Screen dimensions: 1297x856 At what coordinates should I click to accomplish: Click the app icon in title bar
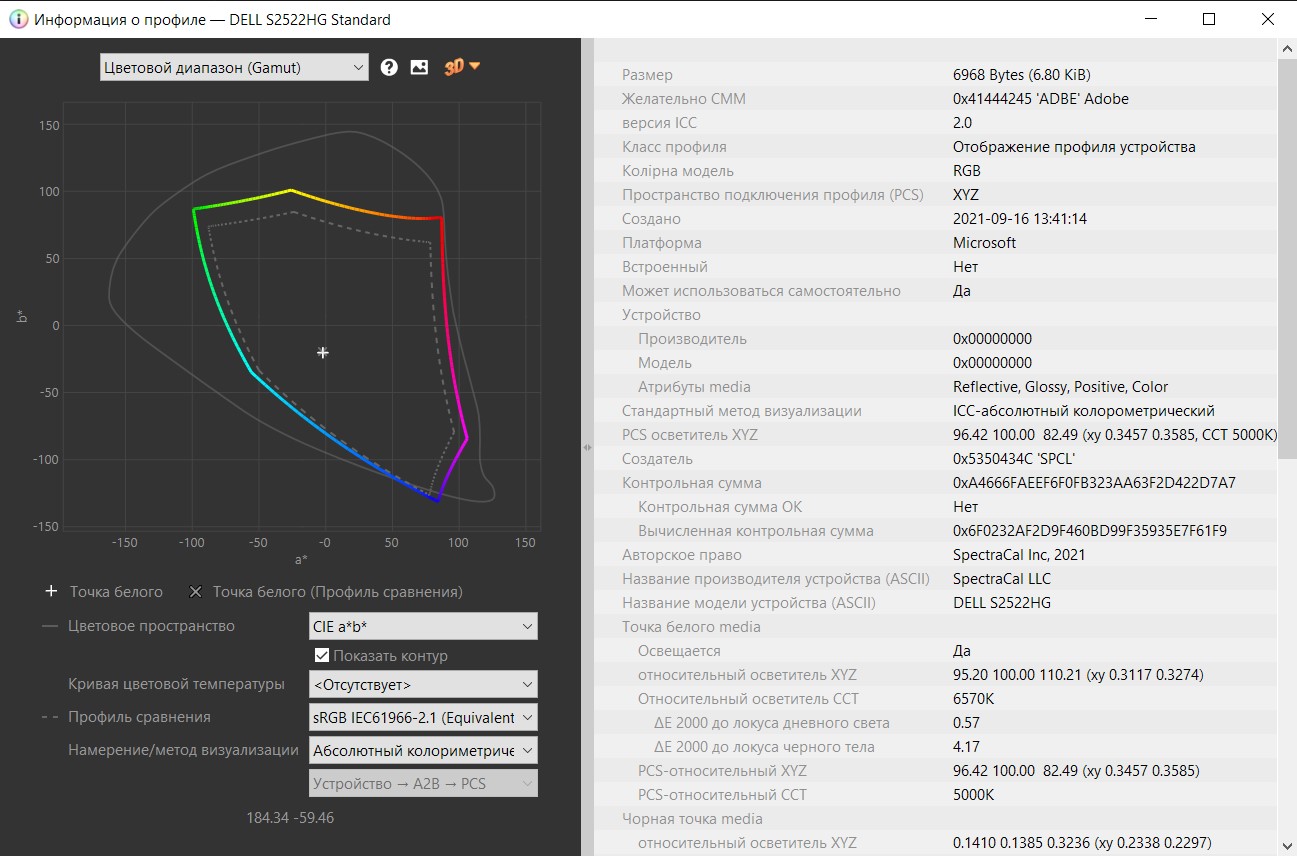(17, 19)
